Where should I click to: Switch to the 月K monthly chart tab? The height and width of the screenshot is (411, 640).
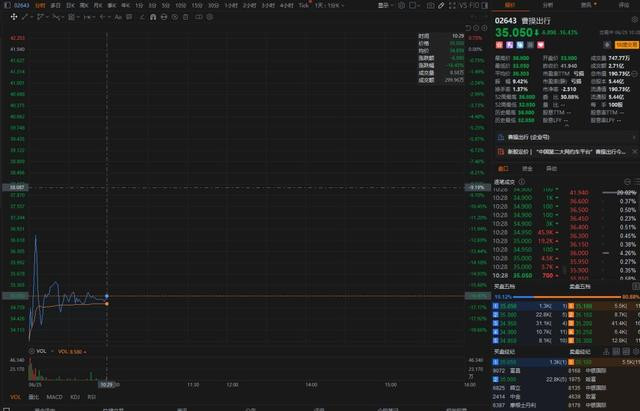(98, 5)
